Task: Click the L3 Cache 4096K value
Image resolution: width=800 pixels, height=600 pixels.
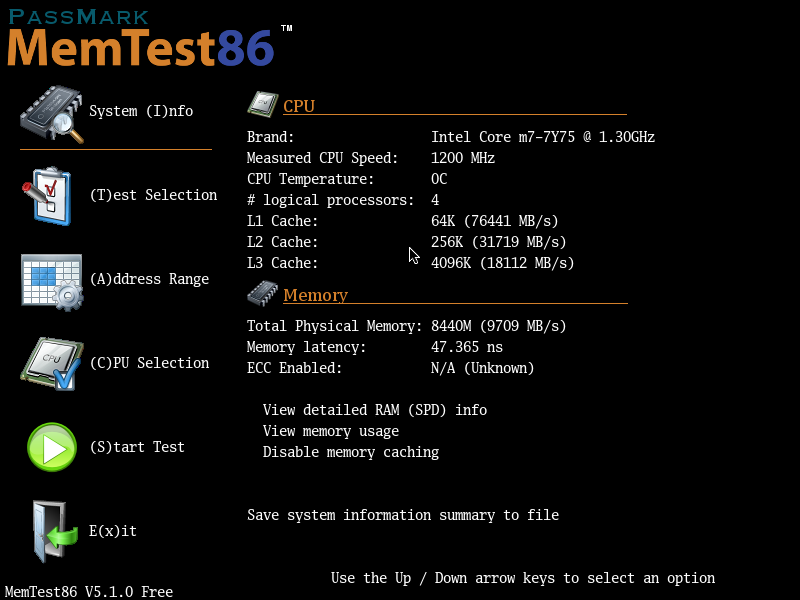Action: [503, 263]
